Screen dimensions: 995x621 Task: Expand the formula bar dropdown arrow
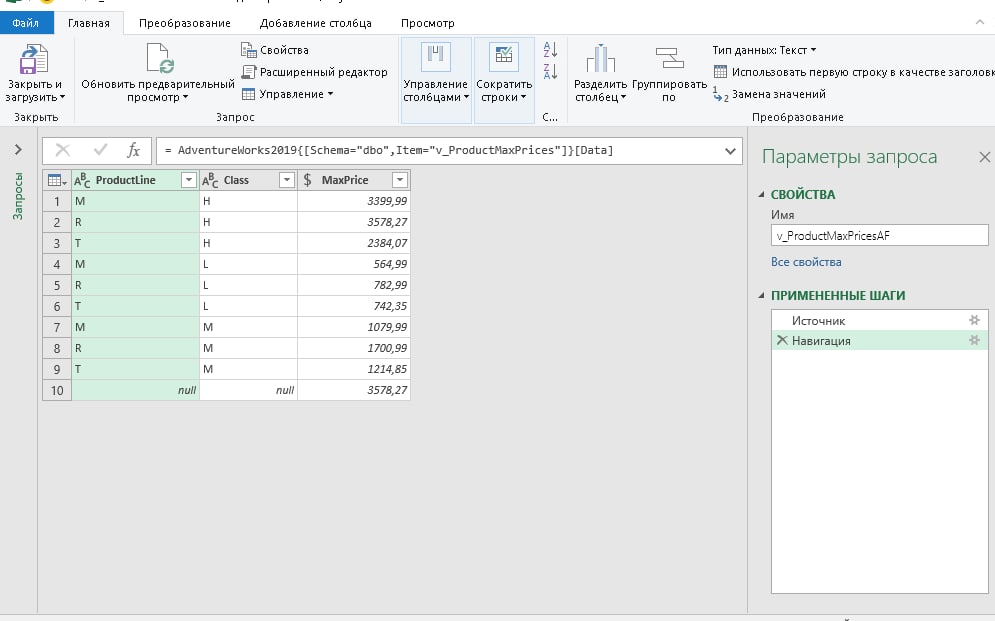[x=729, y=150]
